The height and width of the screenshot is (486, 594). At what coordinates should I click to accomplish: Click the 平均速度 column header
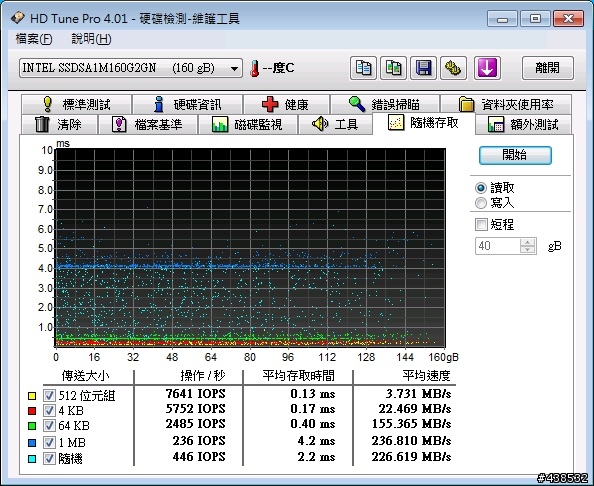click(426, 376)
